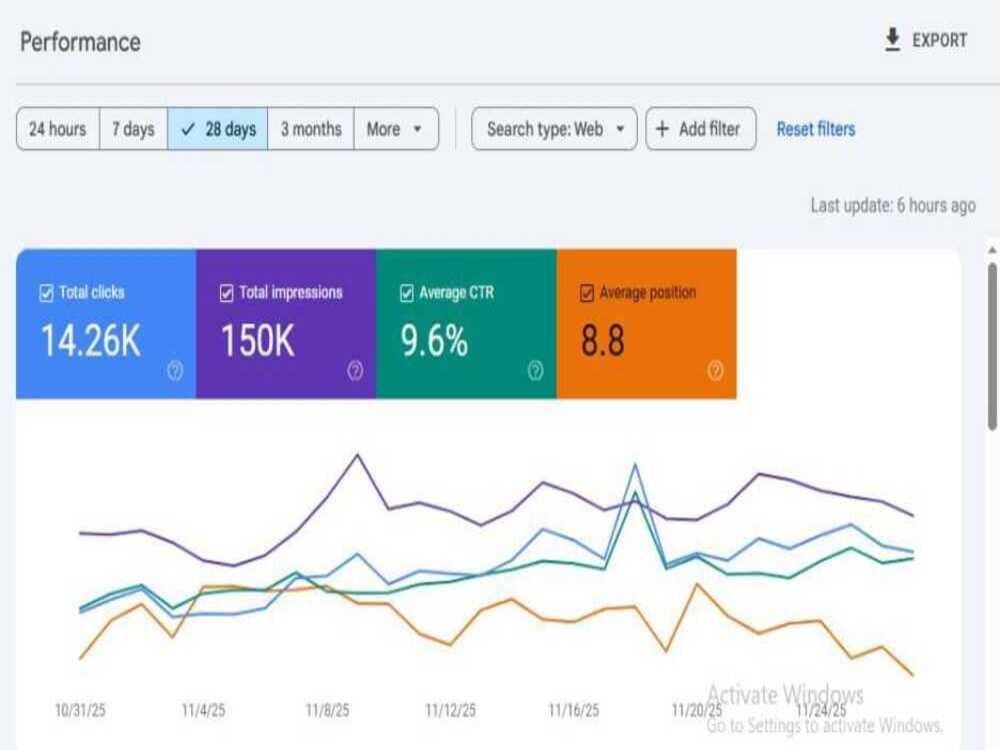Select the 3 months range
Viewport: 1000px width, 750px height.
click(x=311, y=129)
